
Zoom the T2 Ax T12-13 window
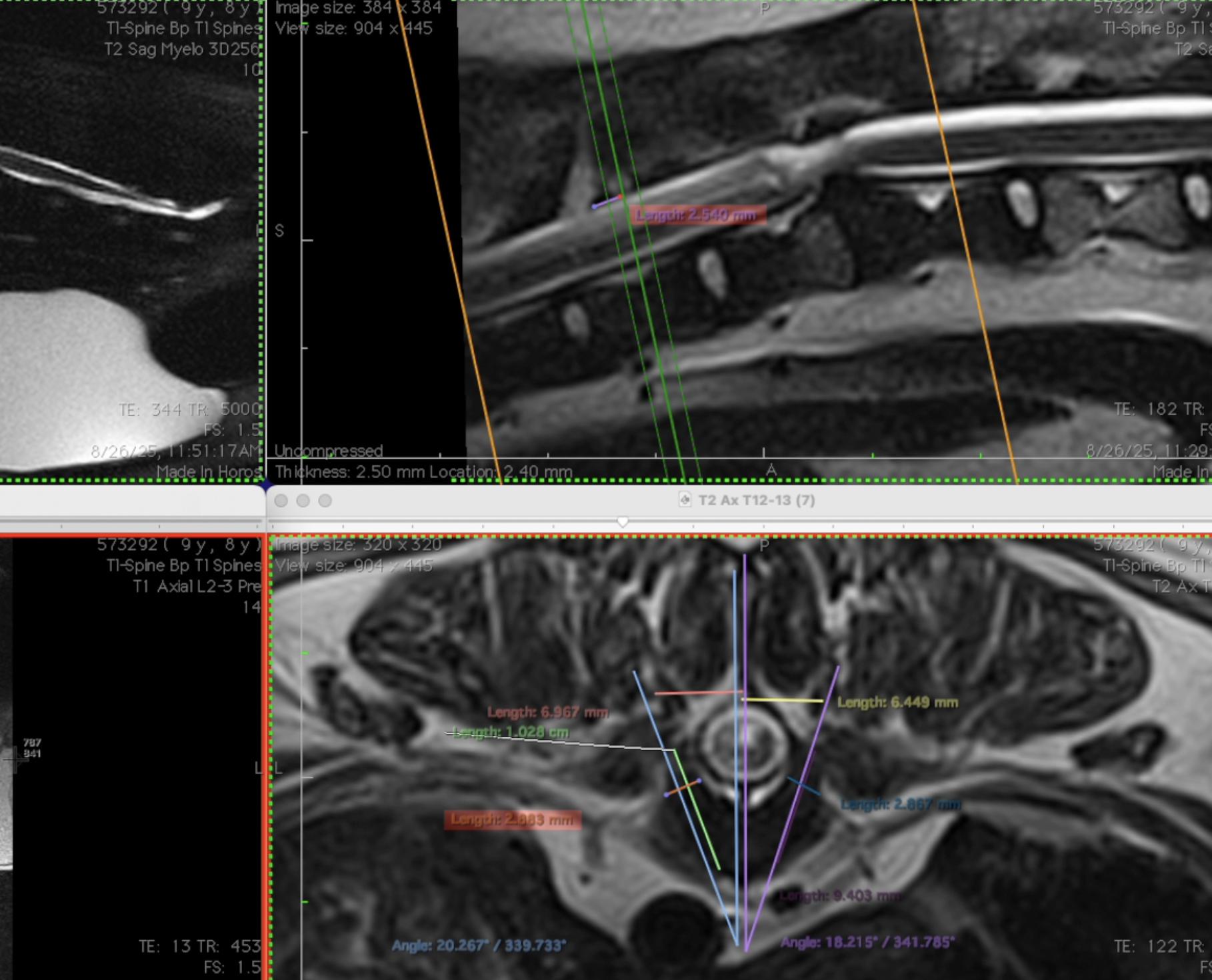[x=325, y=501]
